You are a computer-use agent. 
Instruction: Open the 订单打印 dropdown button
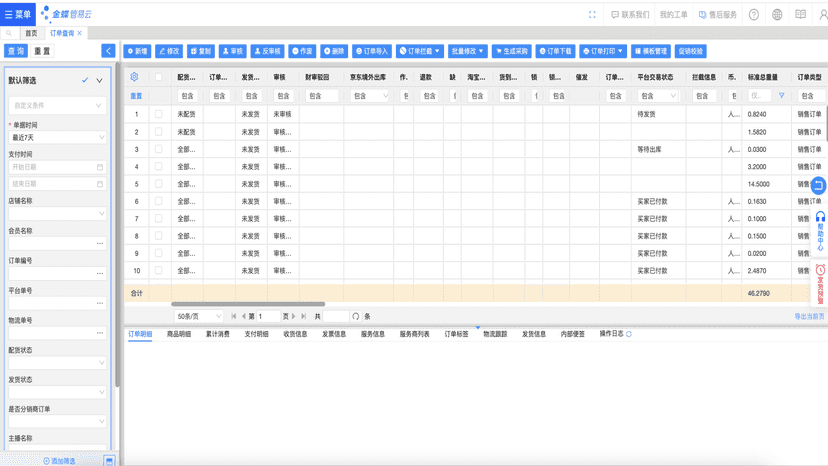[603, 51]
